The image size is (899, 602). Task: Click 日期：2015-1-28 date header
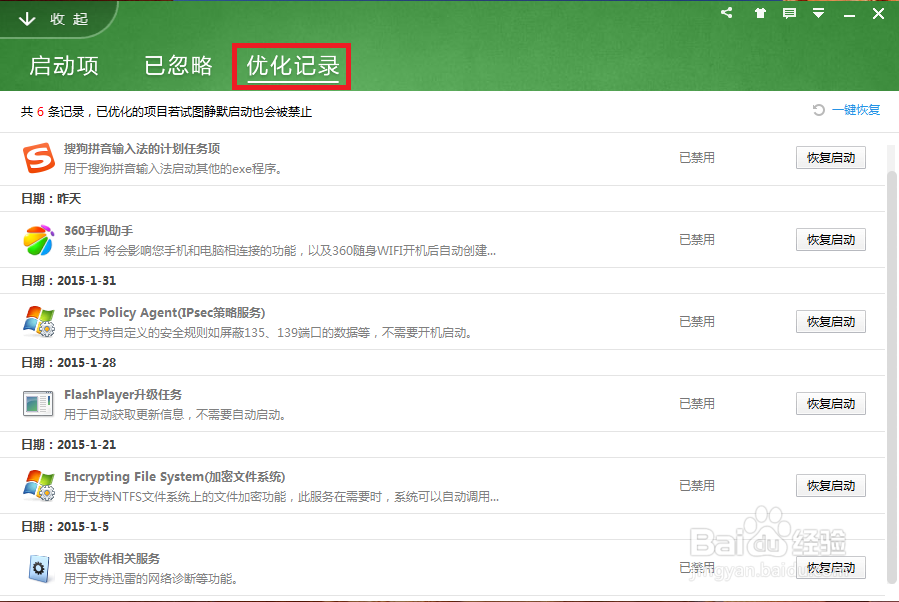click(x=68, y=362)
